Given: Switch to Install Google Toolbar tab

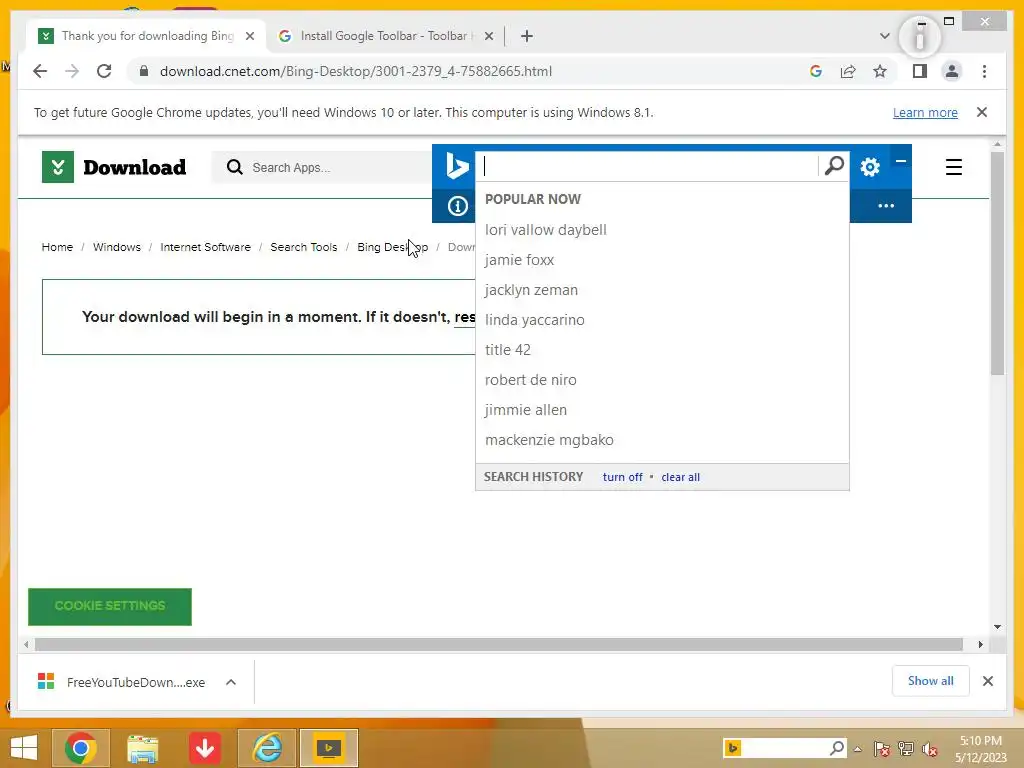Looking at the screenshot, I should [385, 36].
